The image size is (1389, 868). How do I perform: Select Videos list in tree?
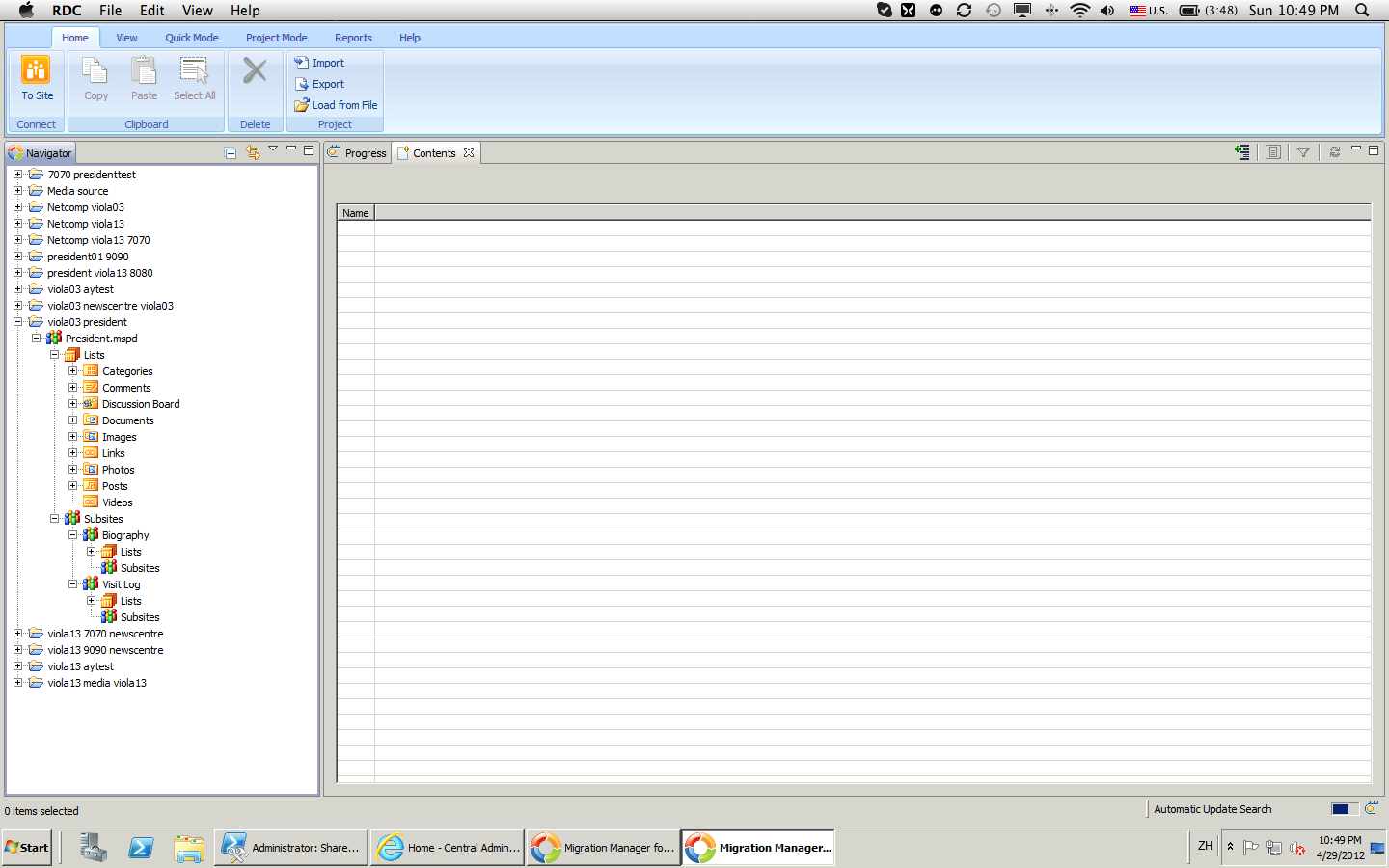pyautogui.click(x=117, y=502)
